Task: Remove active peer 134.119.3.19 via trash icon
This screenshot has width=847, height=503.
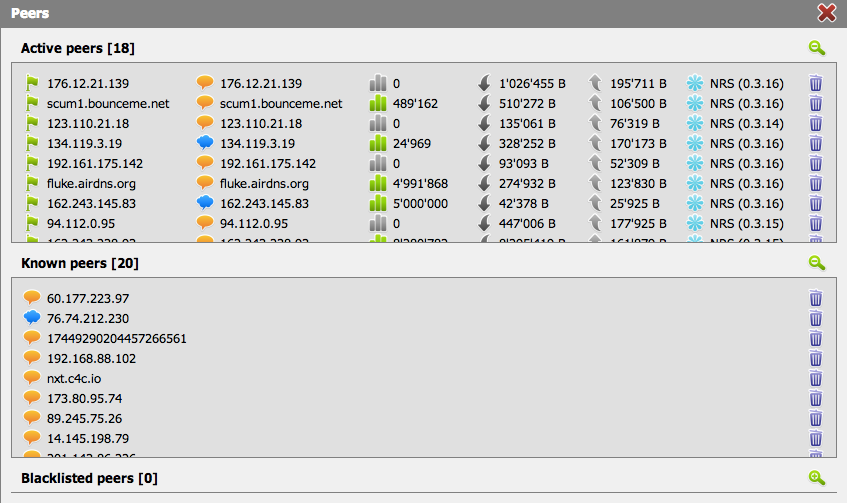Action: tap(816, 143)
